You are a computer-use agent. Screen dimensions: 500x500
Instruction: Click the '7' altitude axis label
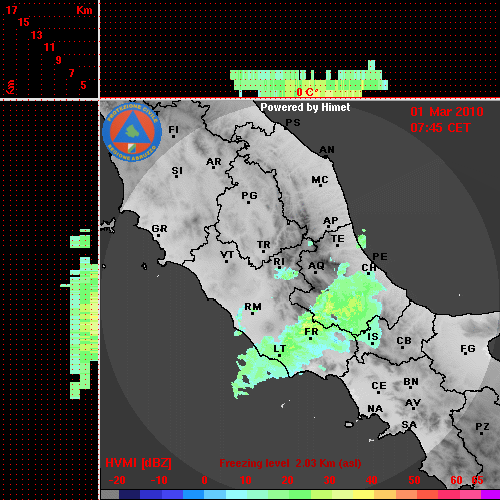tap(71, 73)
